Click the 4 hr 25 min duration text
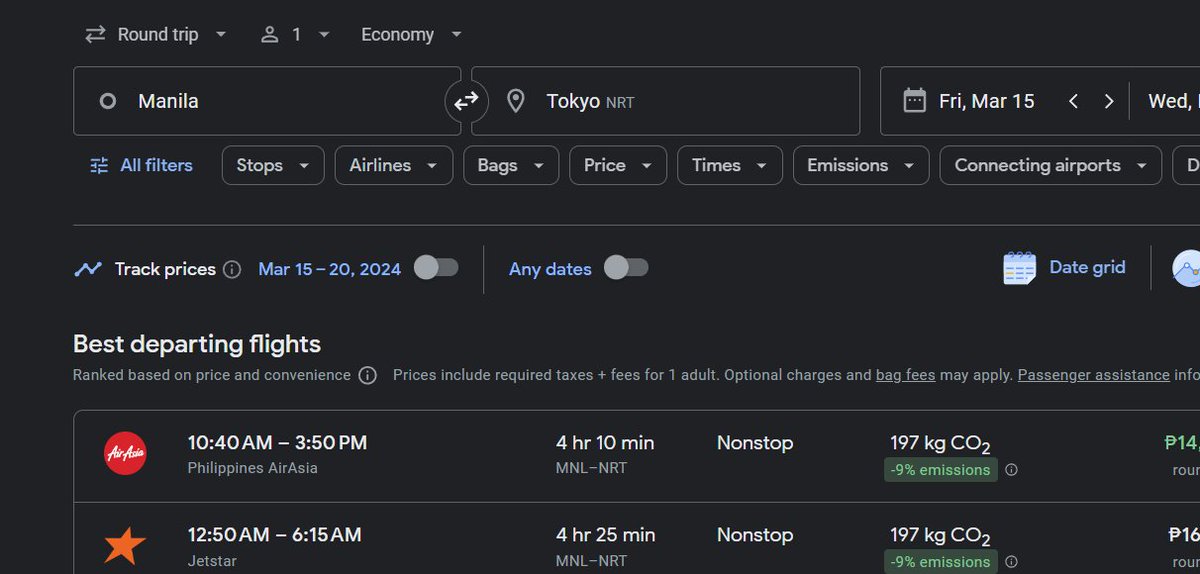 605,535
